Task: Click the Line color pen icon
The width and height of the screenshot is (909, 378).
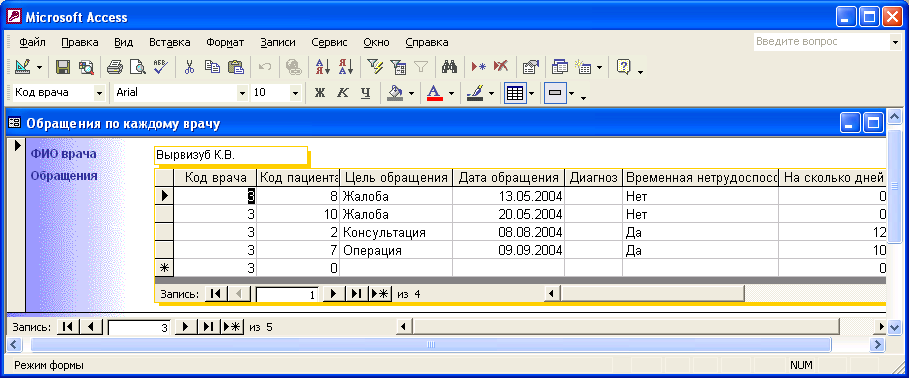Action: click(x=475, y=92)
